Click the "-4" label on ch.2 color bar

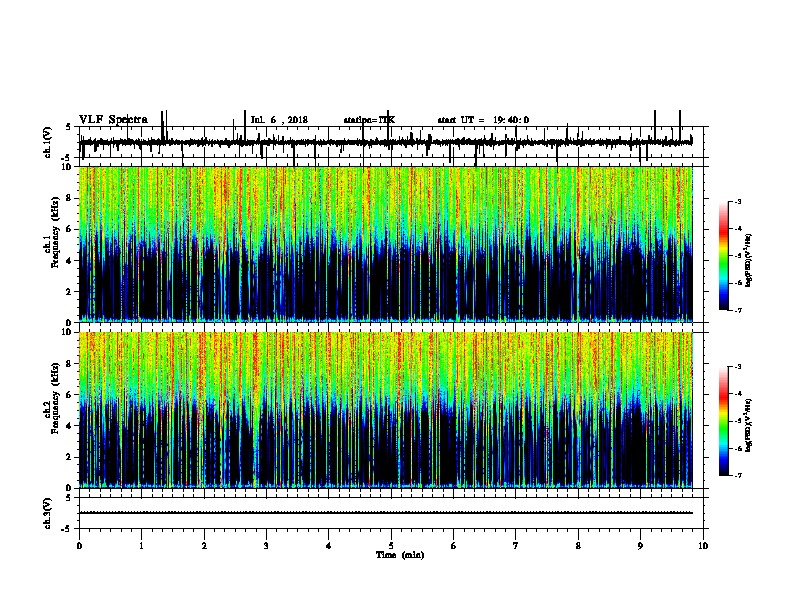pyautogui.click(x=737, y=394)
